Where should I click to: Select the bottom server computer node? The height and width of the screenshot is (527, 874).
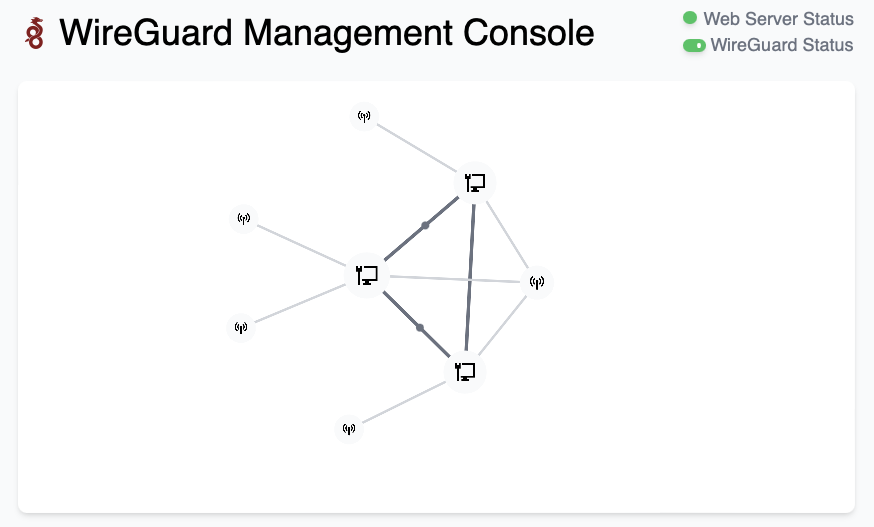[x=465, y=372]
